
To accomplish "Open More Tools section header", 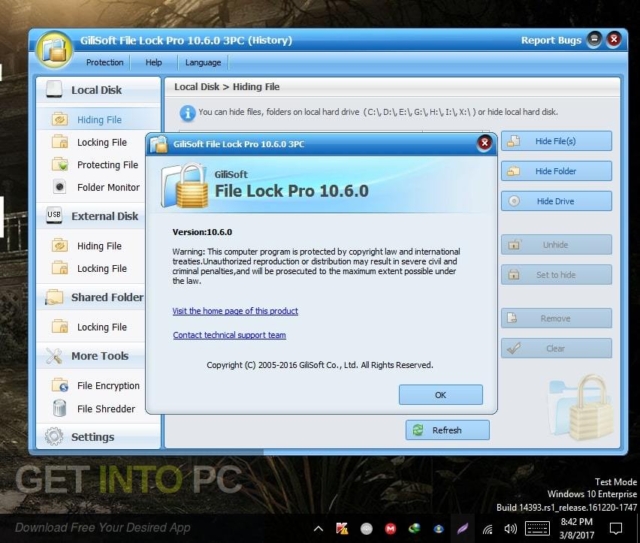I will click(100, 356).
